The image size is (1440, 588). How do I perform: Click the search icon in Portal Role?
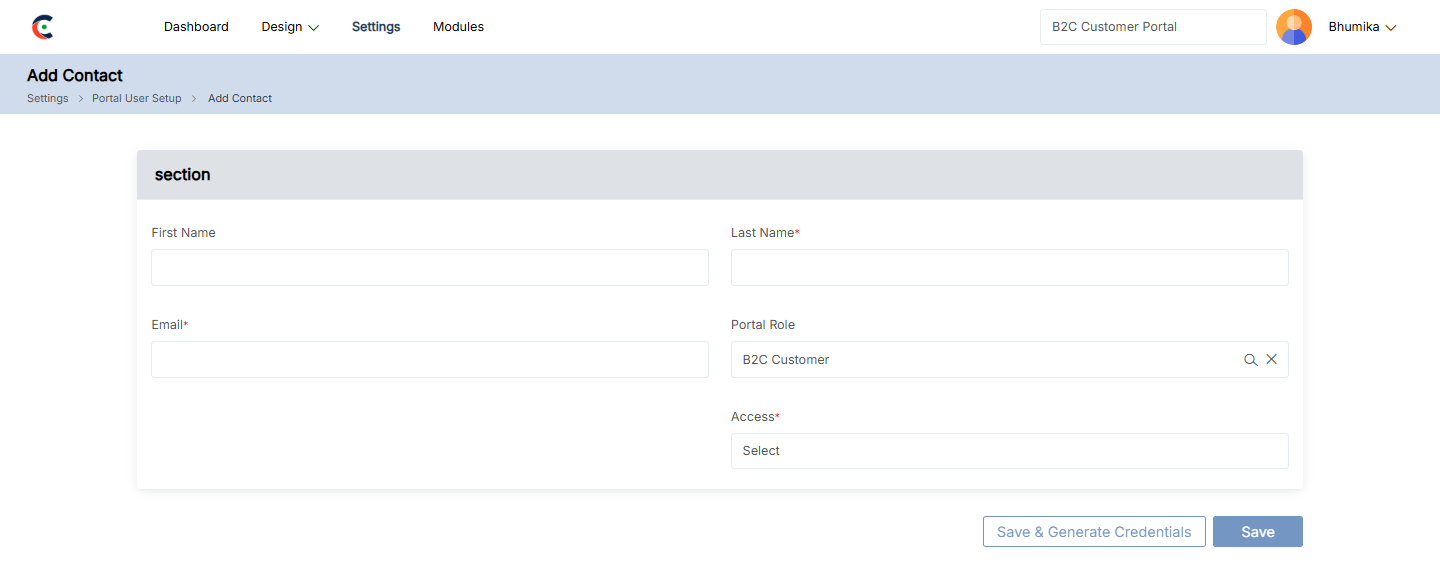(1250, 360)
